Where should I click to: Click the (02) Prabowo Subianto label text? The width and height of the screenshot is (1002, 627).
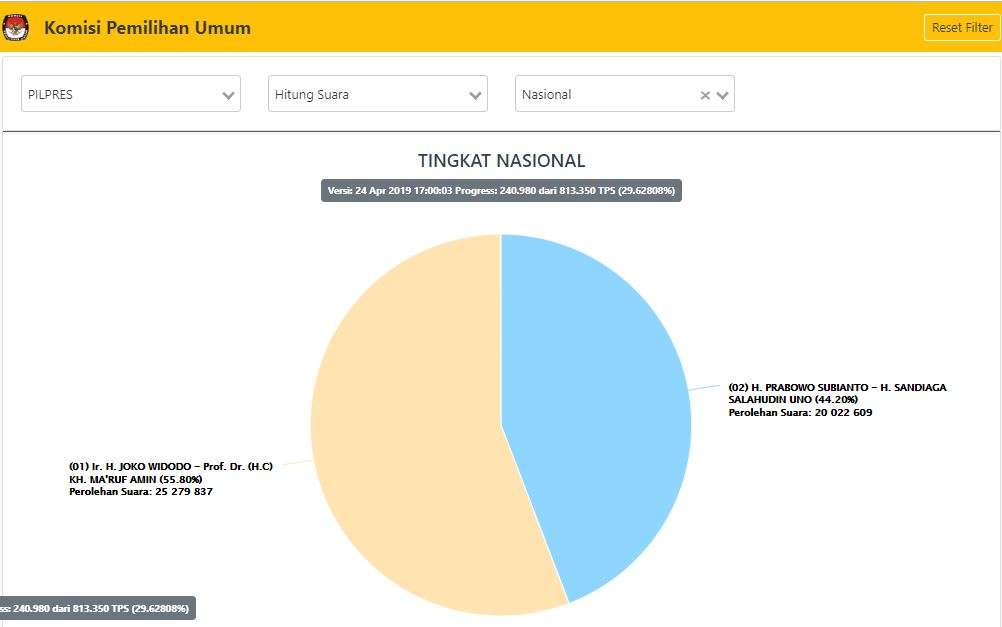point(837,393)
